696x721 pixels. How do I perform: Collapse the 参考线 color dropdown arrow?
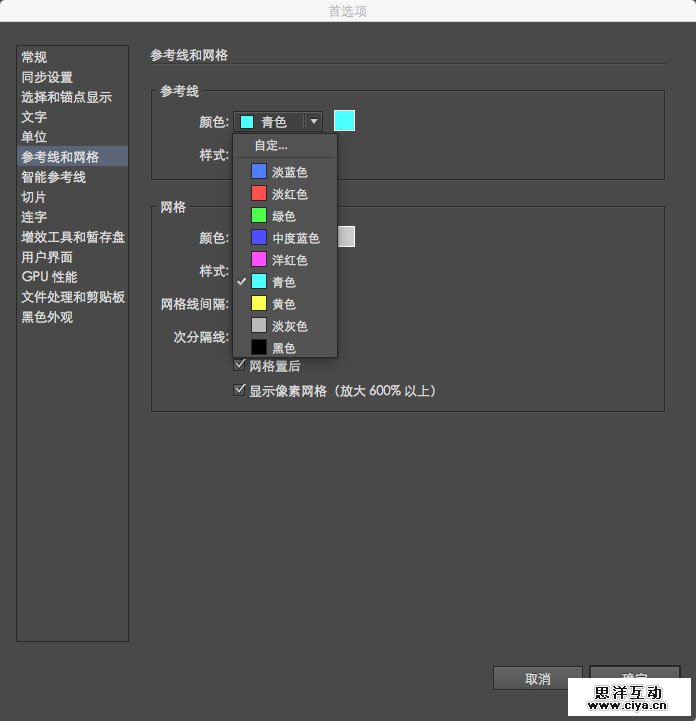click(314, 121)
